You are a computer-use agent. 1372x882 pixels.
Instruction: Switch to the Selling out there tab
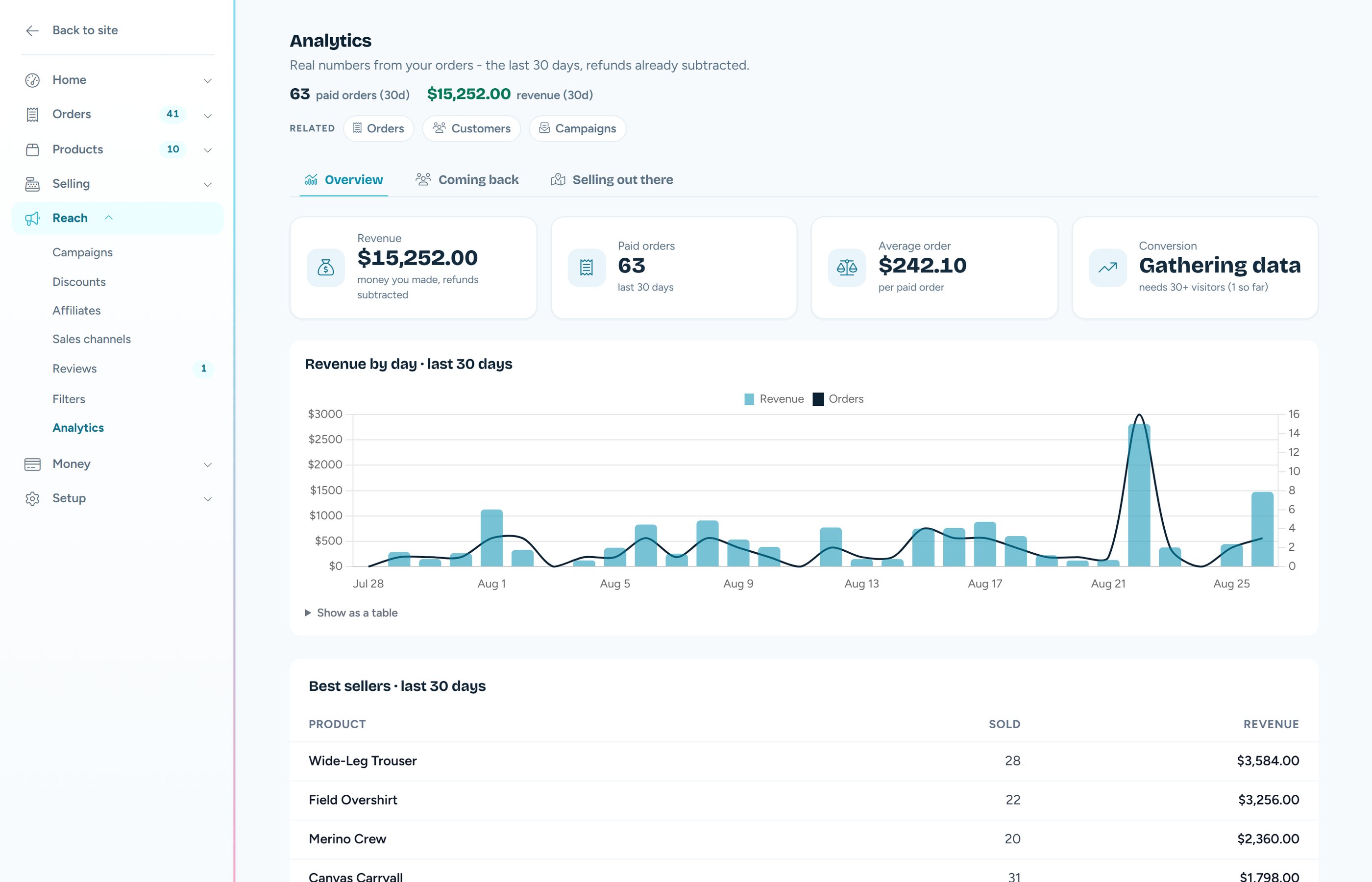click(612, 180)
